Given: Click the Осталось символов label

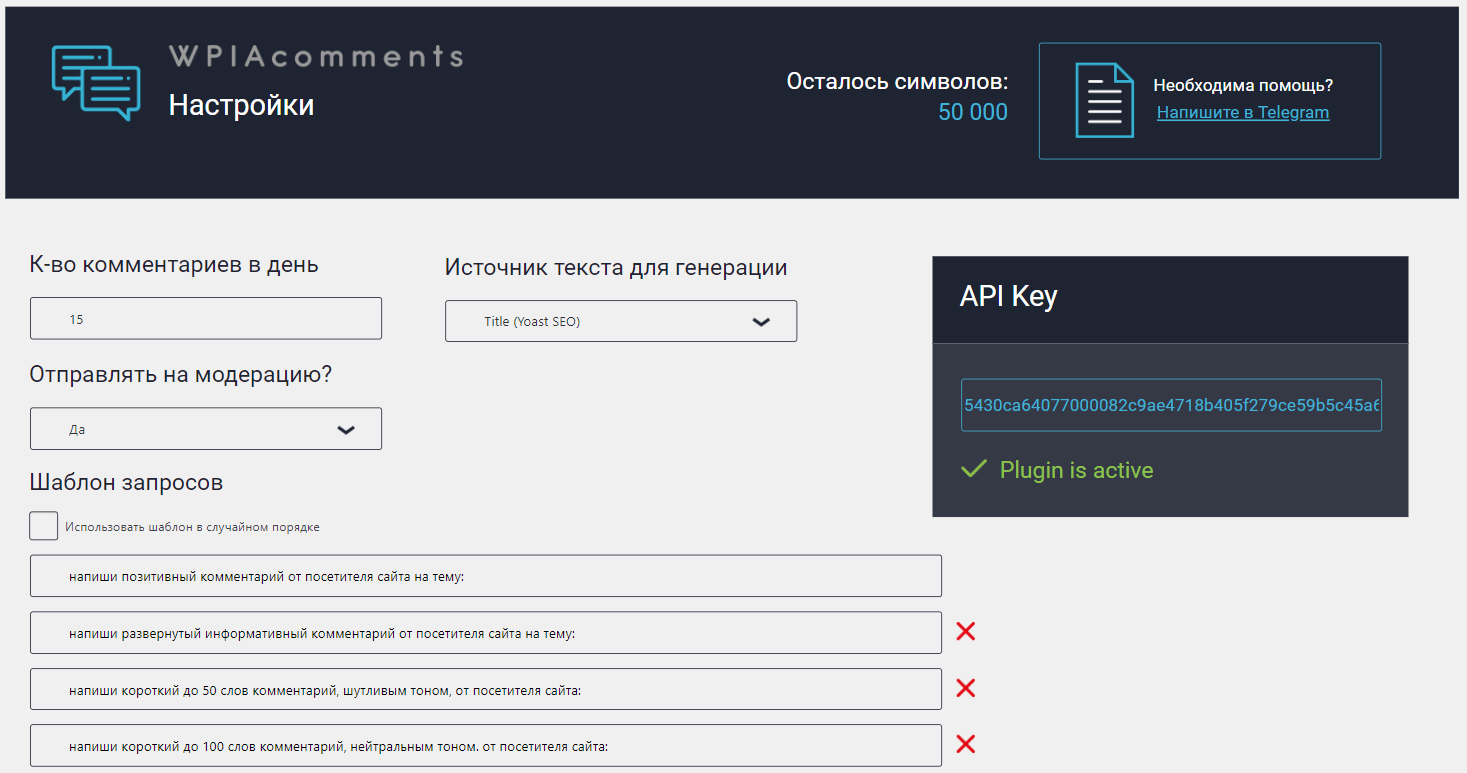Looking at the screenshot, I should pyautogui.click(x=897, y=81).
